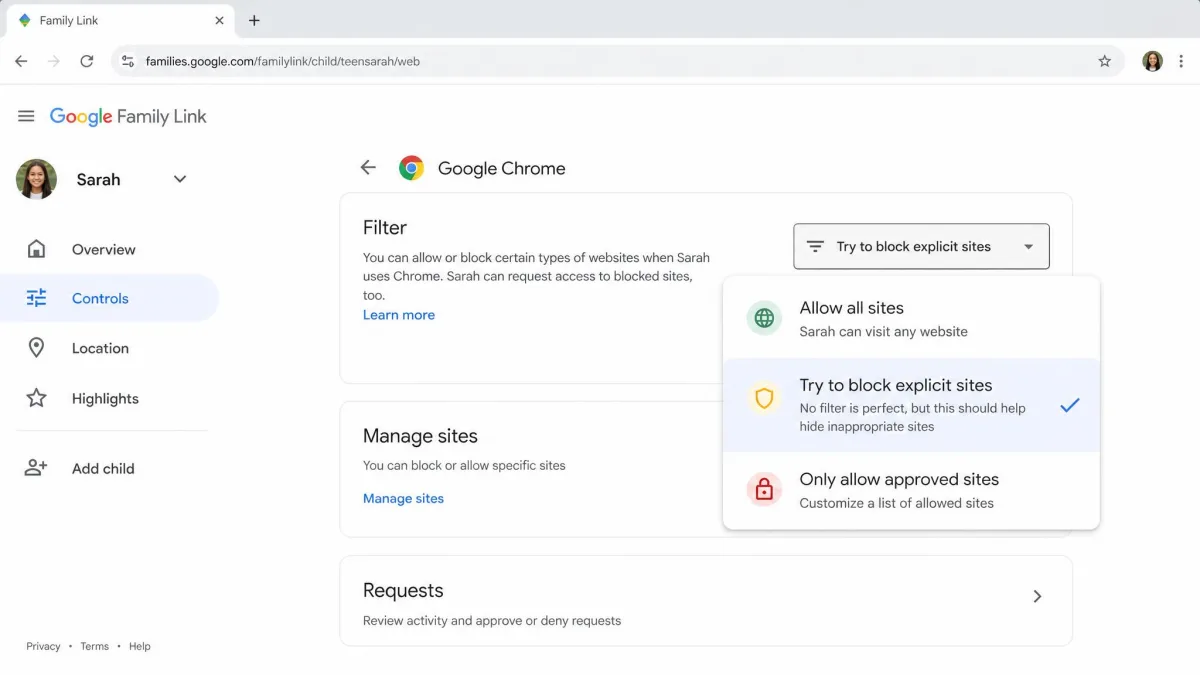This screenshot has width=1200, height=675.
Task: Open the Privacy footer link
Action: pyautogui.click(x=43, y=646)
